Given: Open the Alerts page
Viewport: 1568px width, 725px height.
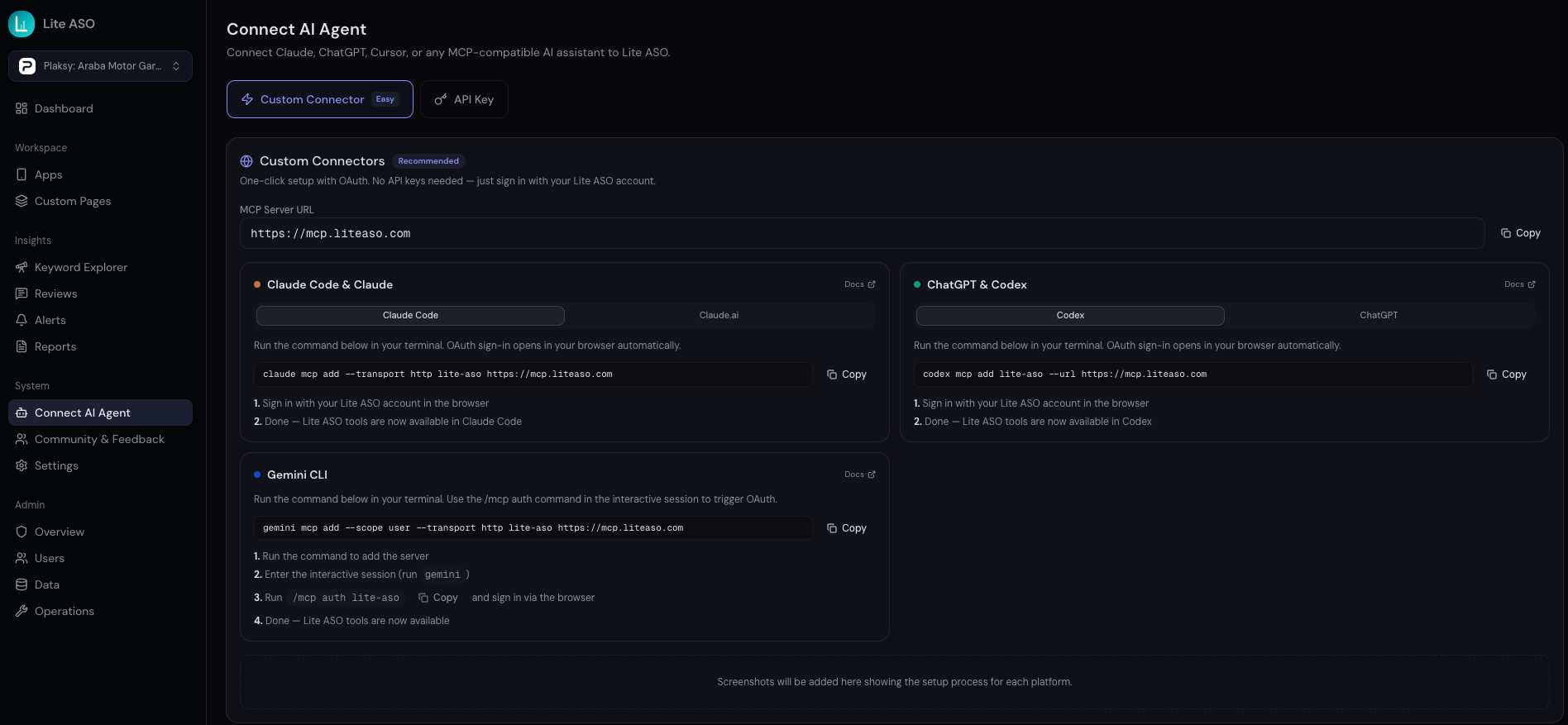Looking at the screenshot, I should [x=100, y=320].
